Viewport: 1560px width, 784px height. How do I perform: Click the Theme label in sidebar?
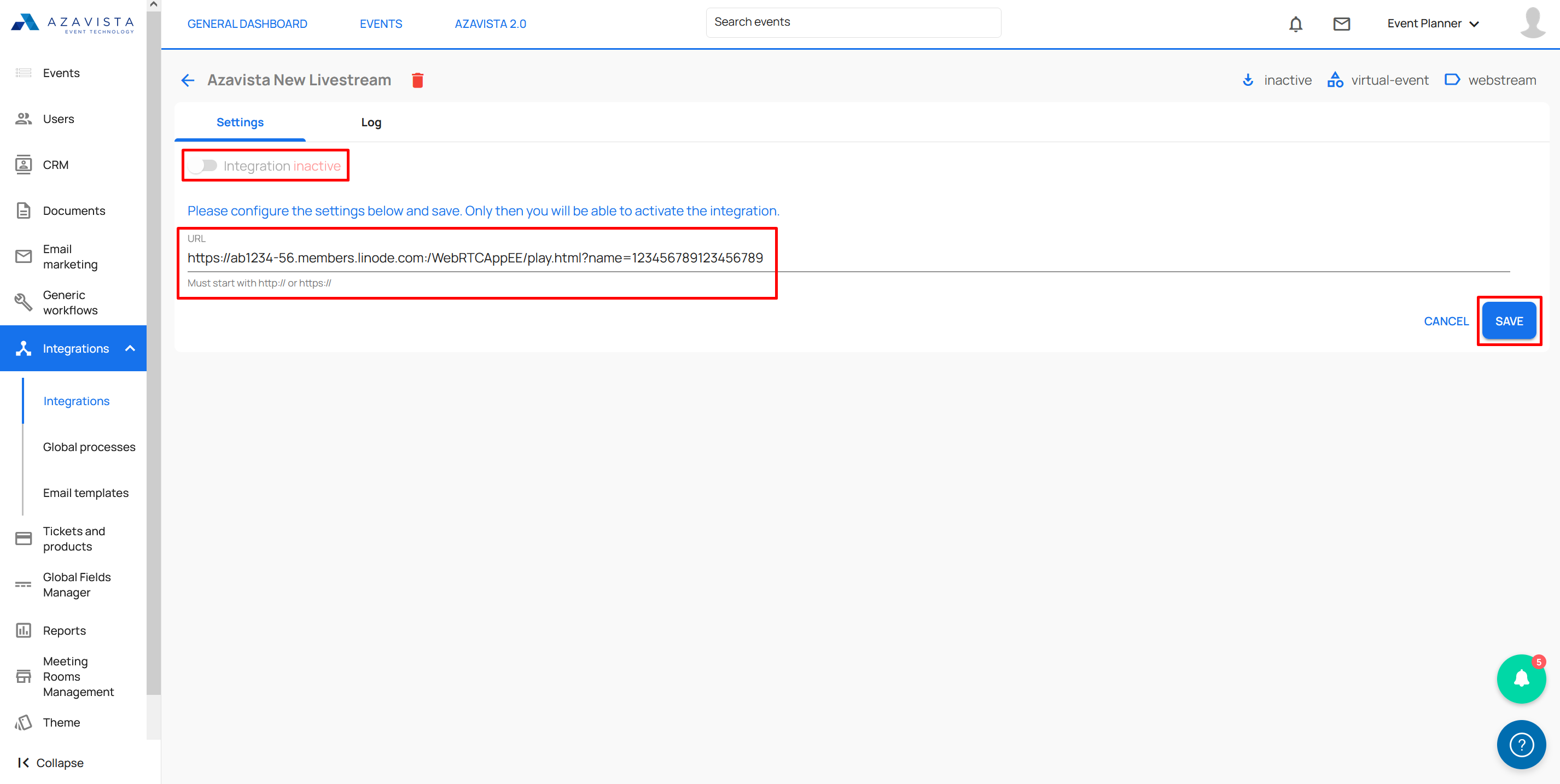(61, 722)
